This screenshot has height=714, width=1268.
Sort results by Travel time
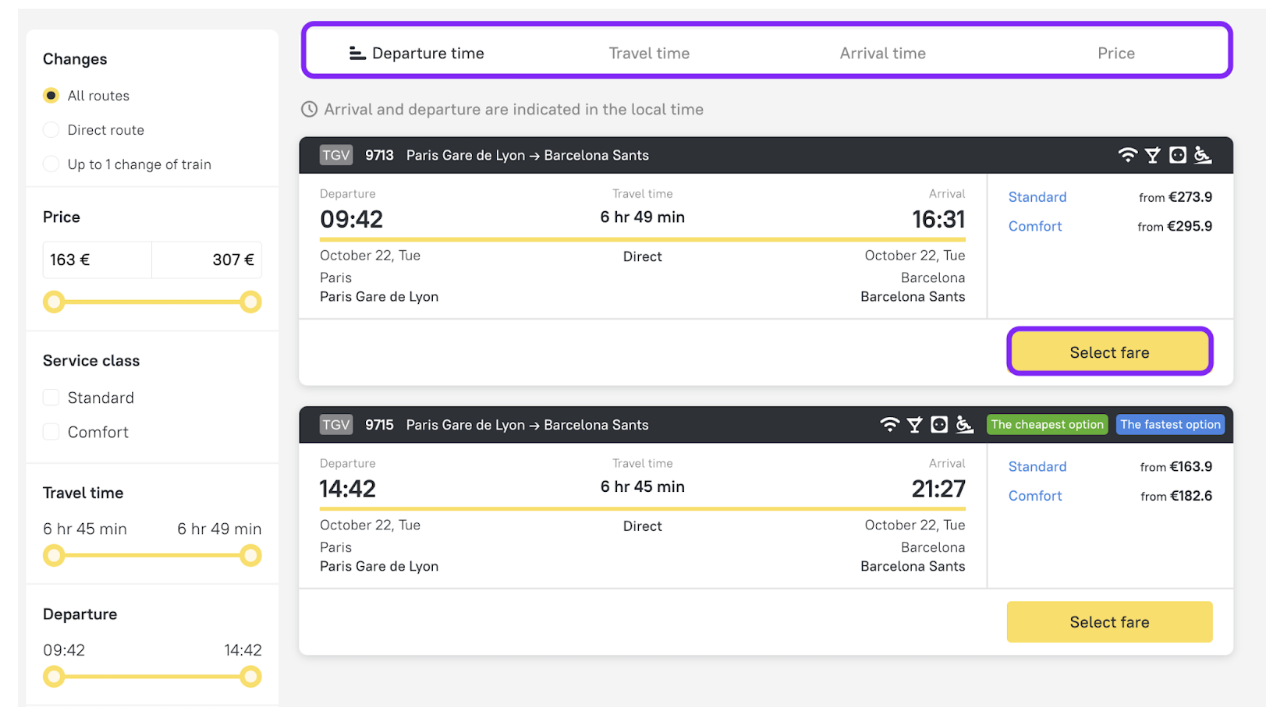649,53
